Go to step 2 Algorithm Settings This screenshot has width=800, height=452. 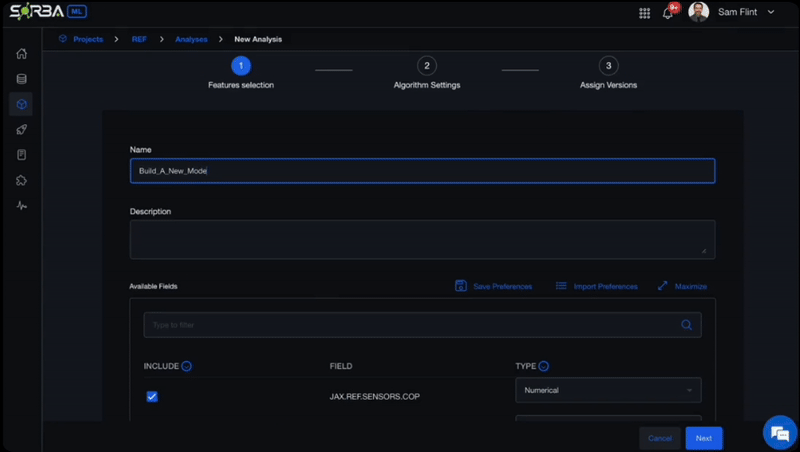coord(427,66)
